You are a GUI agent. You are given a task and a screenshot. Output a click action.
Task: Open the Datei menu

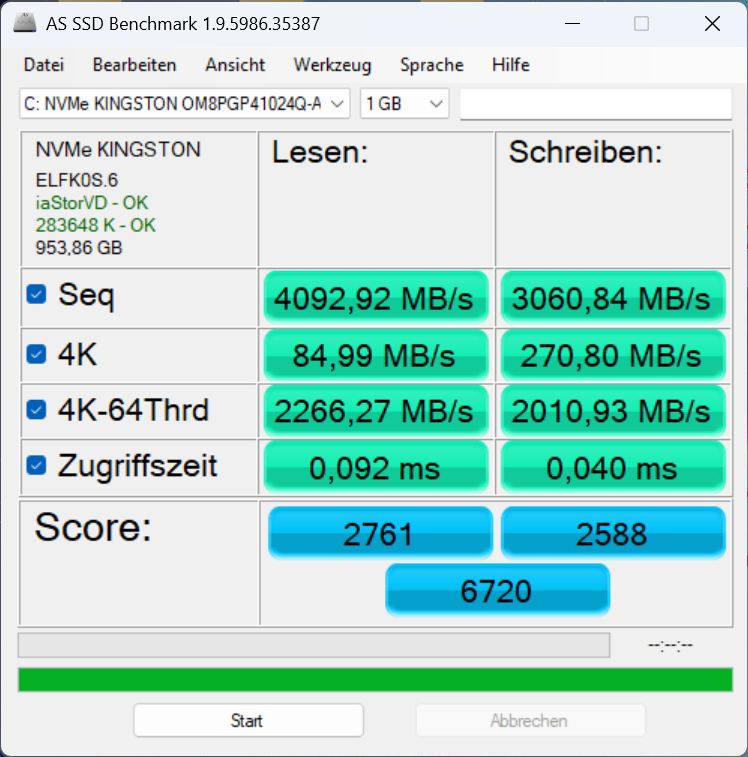tap(44, 65)
